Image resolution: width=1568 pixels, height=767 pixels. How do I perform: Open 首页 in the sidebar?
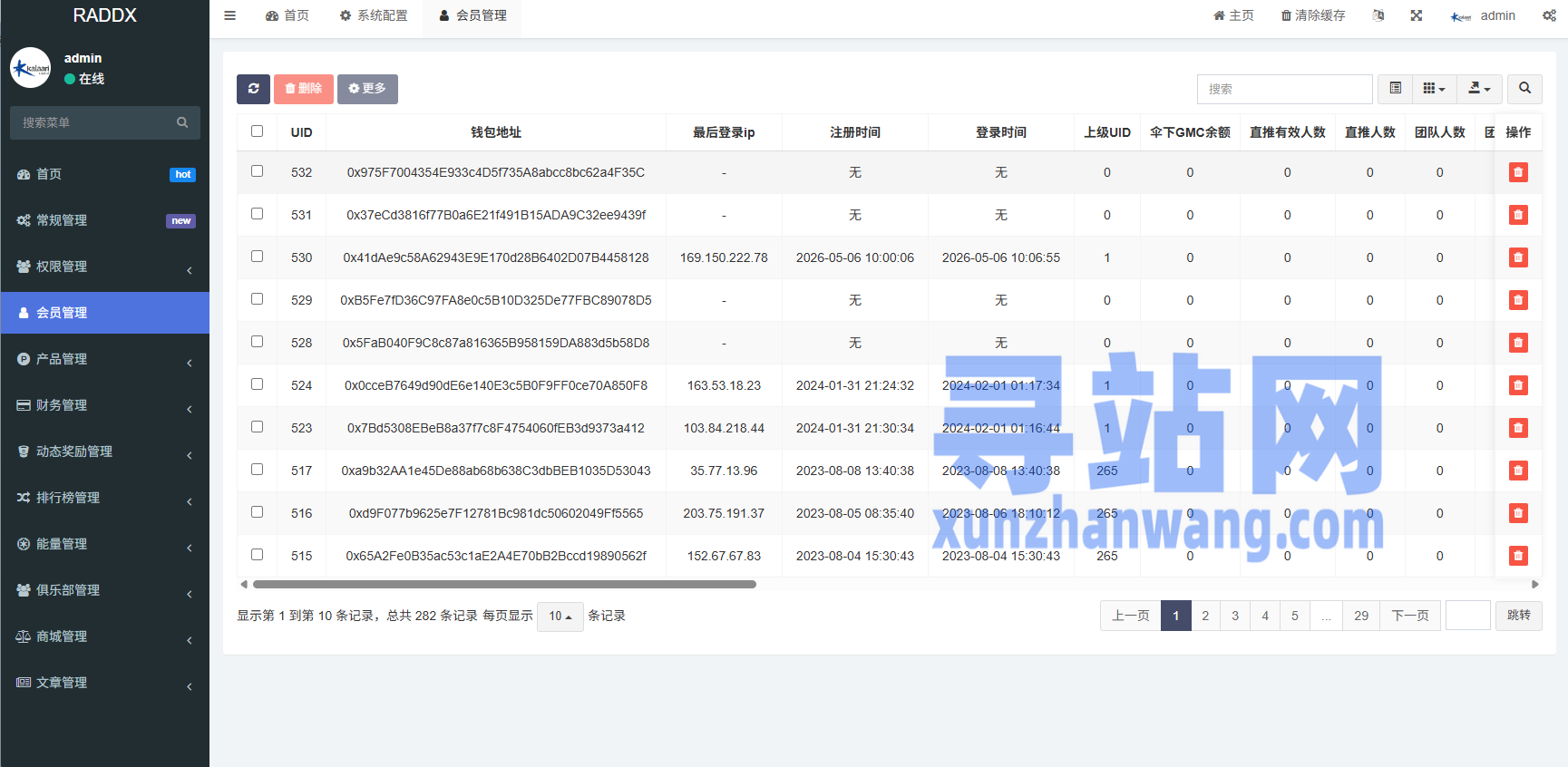[x=105, y=174]
